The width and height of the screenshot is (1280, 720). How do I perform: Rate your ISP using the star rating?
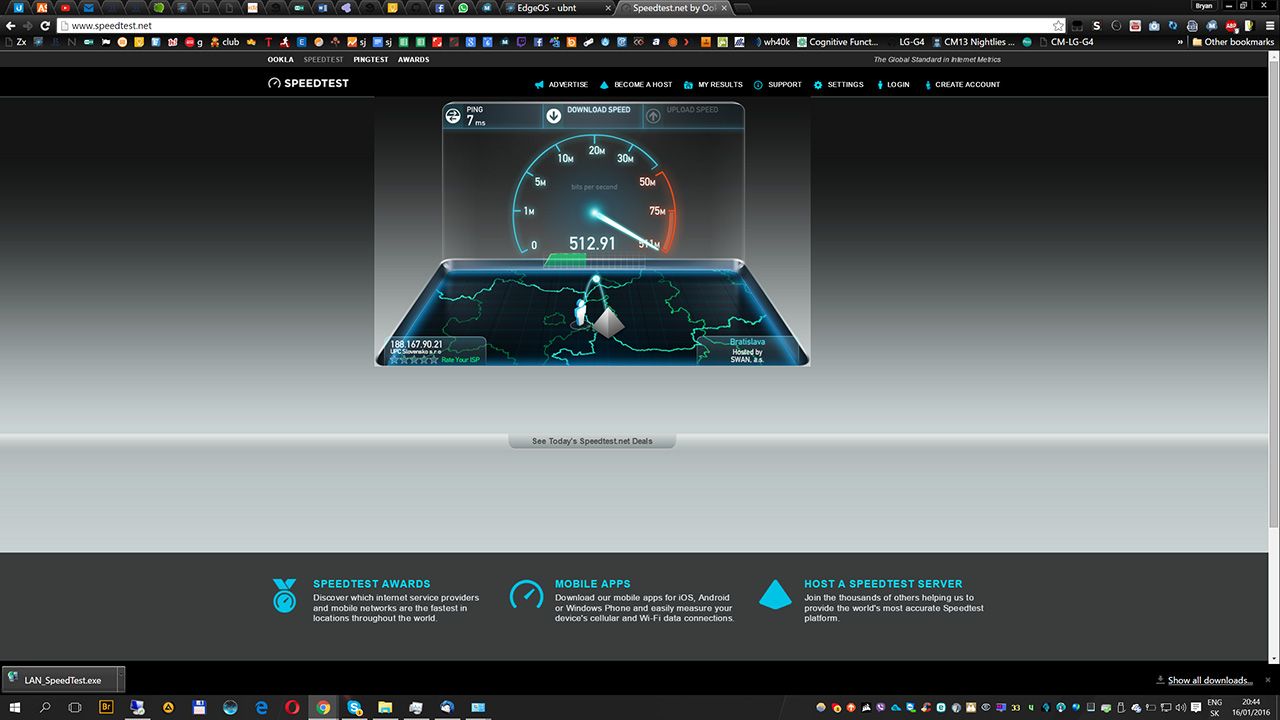click(x=414, y=359)
